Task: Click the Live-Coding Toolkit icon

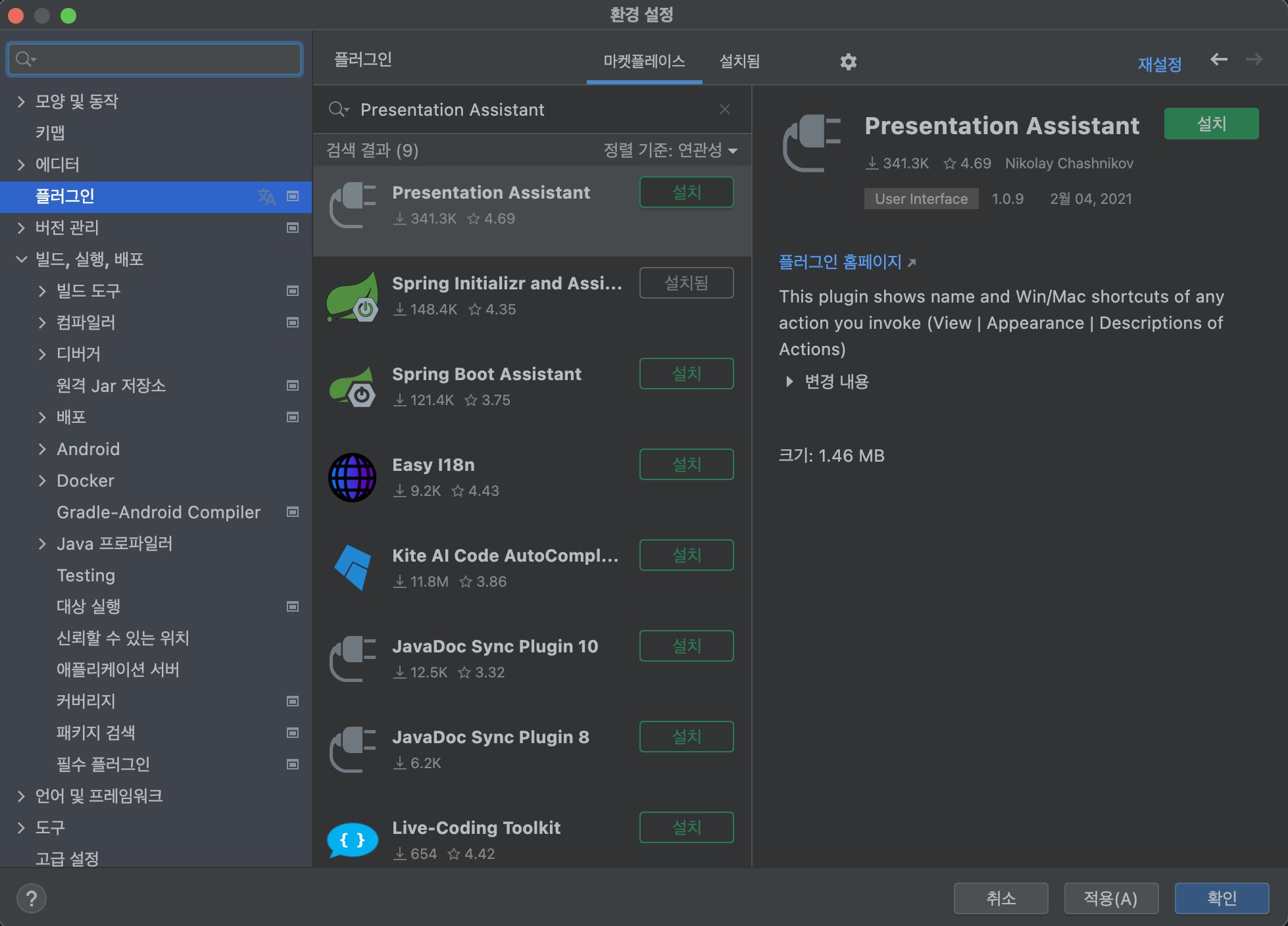Action: coord(352,840)
